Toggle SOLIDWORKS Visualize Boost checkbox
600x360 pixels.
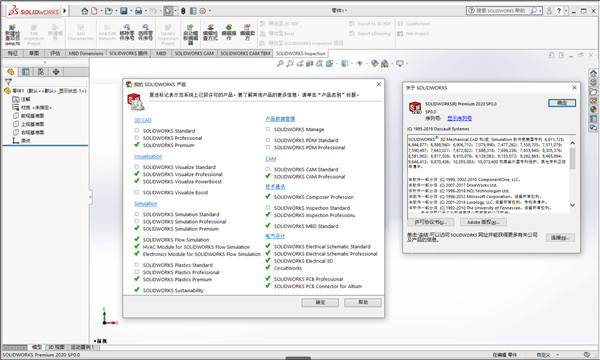click(137, 192)
